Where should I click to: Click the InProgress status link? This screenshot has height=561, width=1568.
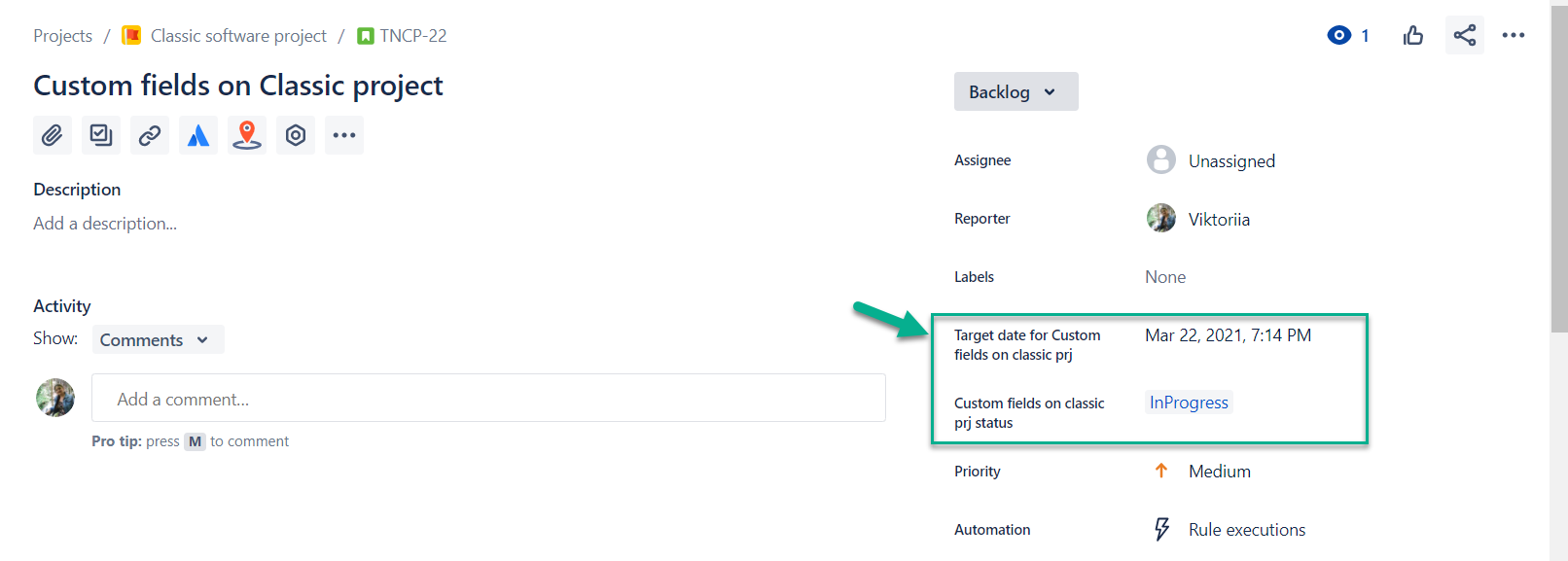click(x=1189, y=402)
